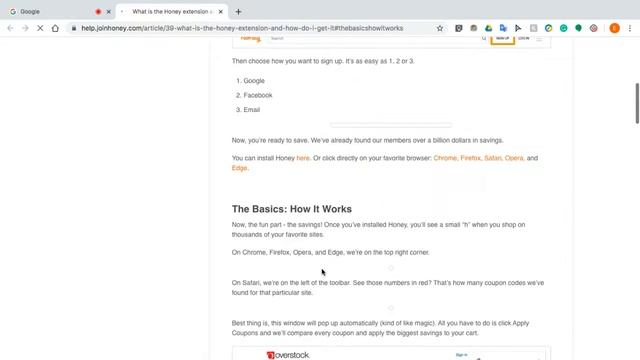
Task: Bookmark this page with the star icon
Action: click(440, 28)
